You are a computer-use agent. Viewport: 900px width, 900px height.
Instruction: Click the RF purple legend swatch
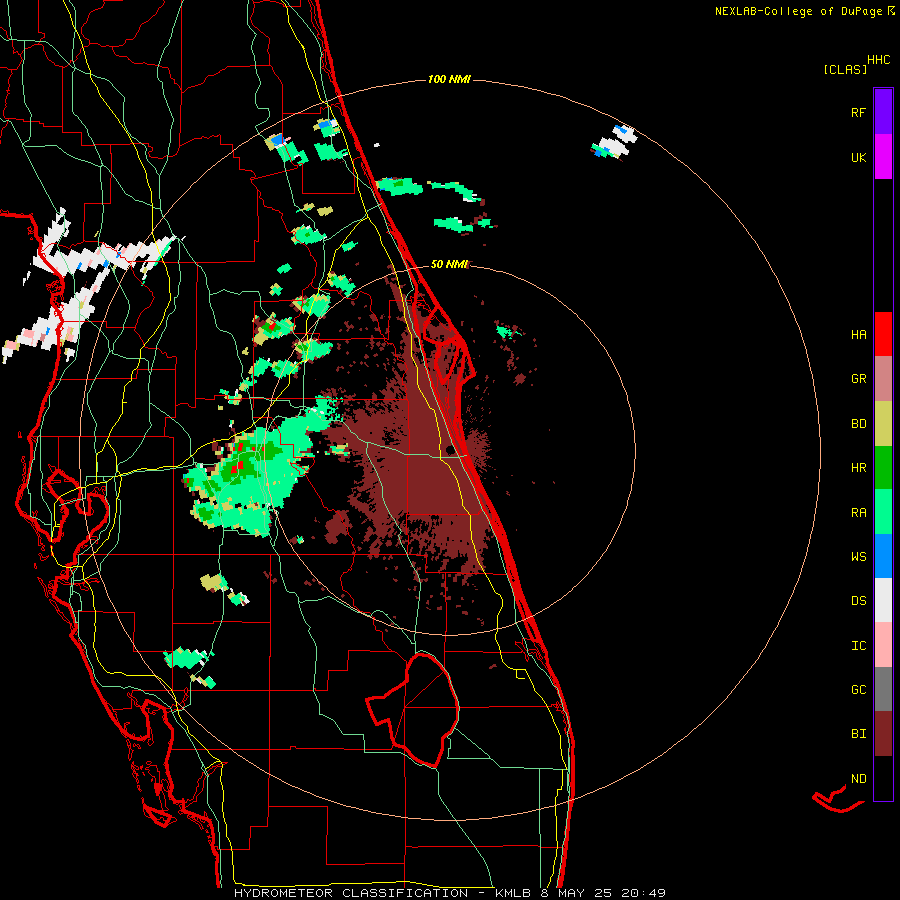coord(883,112)
